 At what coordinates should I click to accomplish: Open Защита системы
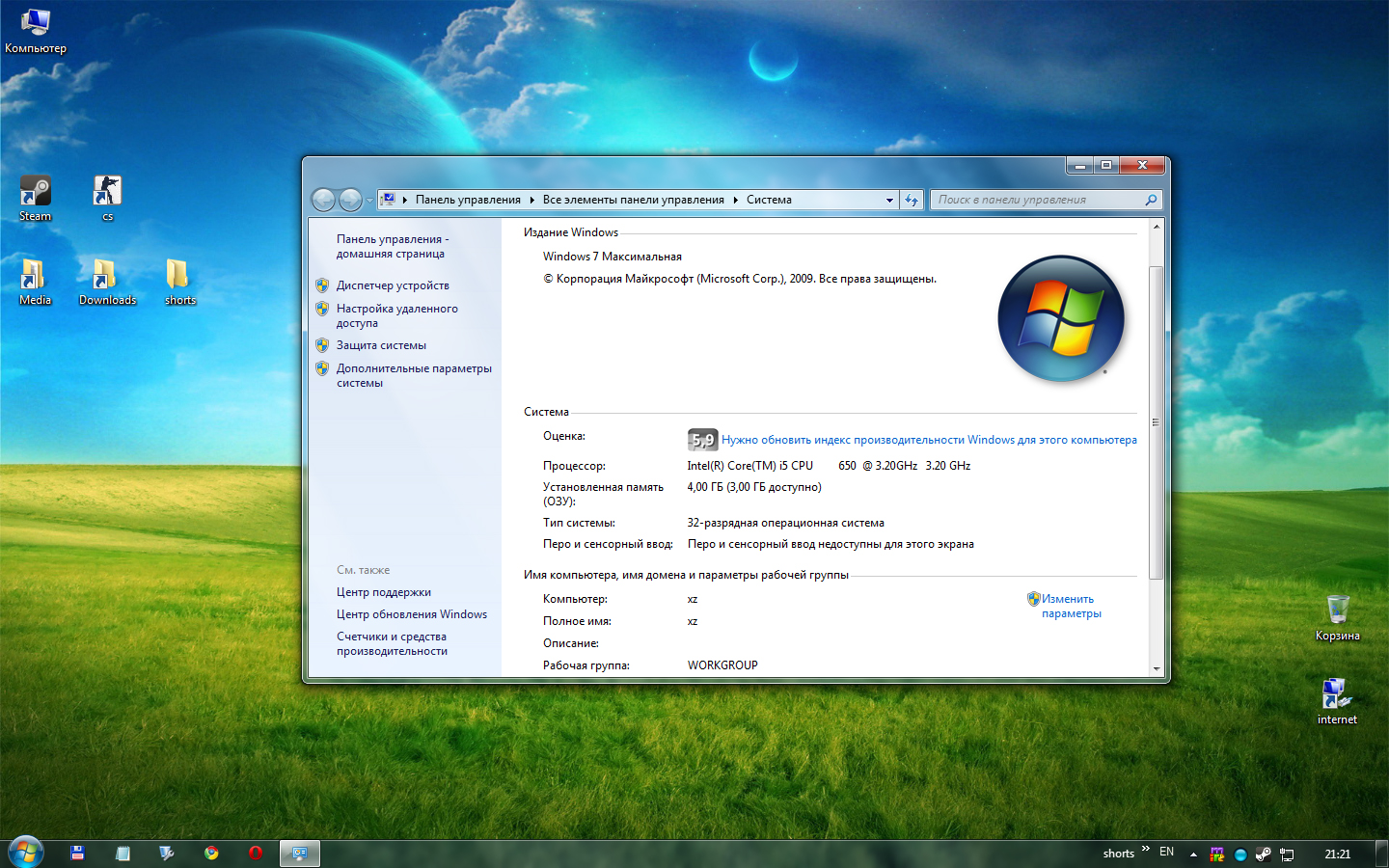tap(381, 345)
